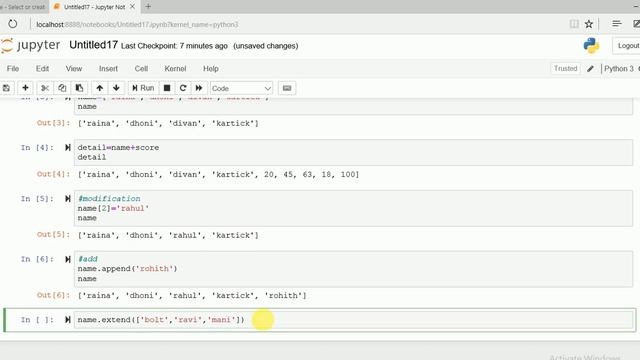Select the Out[5] output list text

(168, 235)
